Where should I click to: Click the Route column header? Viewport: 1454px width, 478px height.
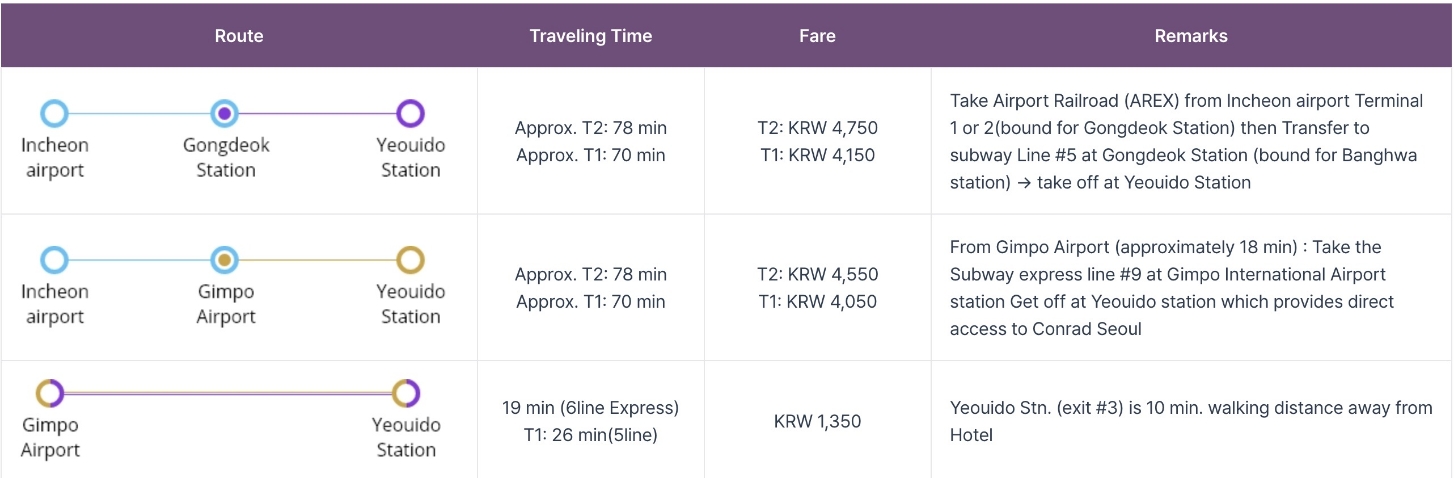pos(239,36)
